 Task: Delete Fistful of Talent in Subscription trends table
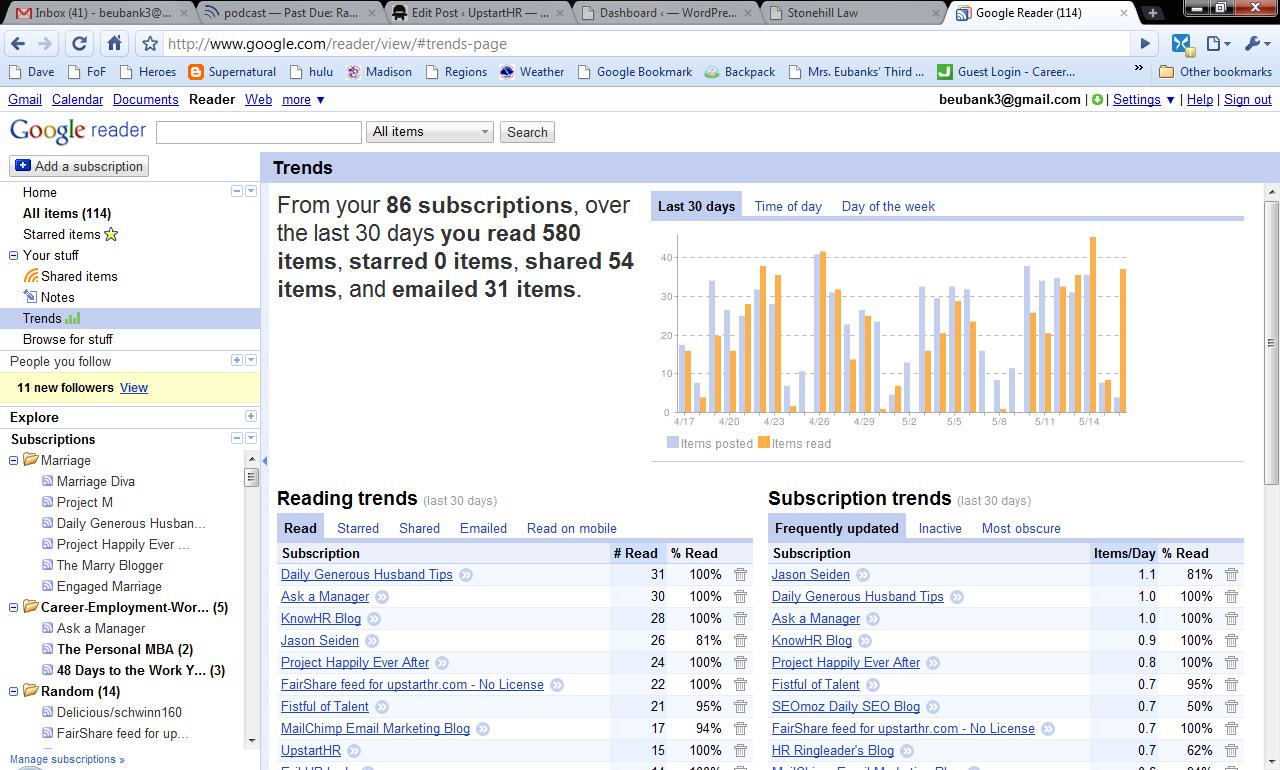1231,685
